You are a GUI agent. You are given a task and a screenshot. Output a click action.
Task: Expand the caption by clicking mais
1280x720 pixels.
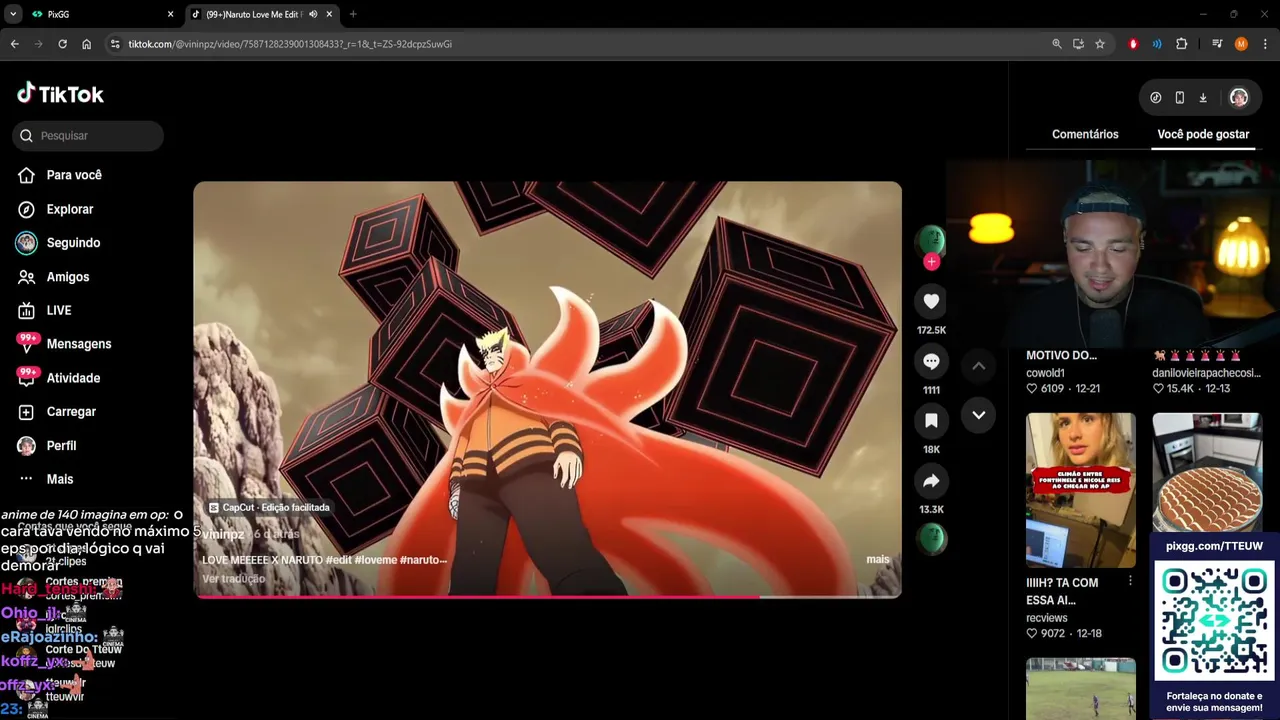point(877,559)
